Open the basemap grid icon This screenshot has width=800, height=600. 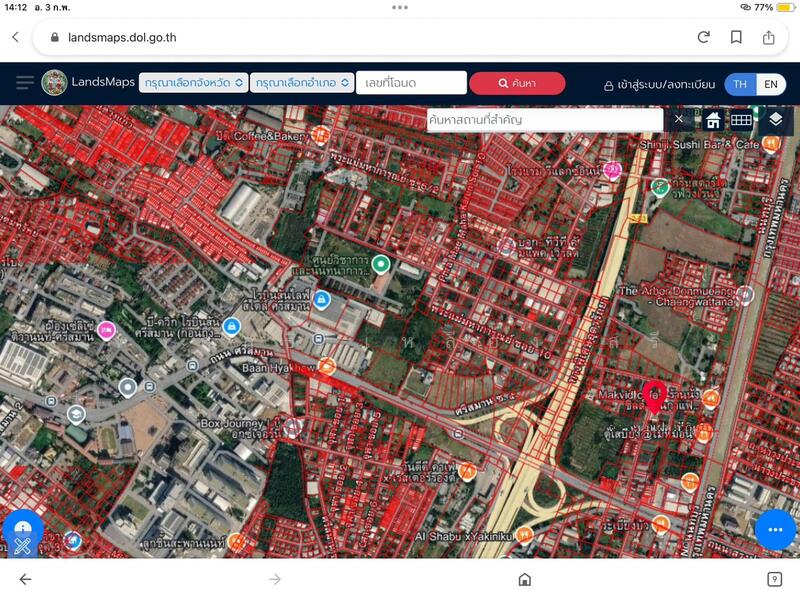pyautogui.click(x=741, y=120)
